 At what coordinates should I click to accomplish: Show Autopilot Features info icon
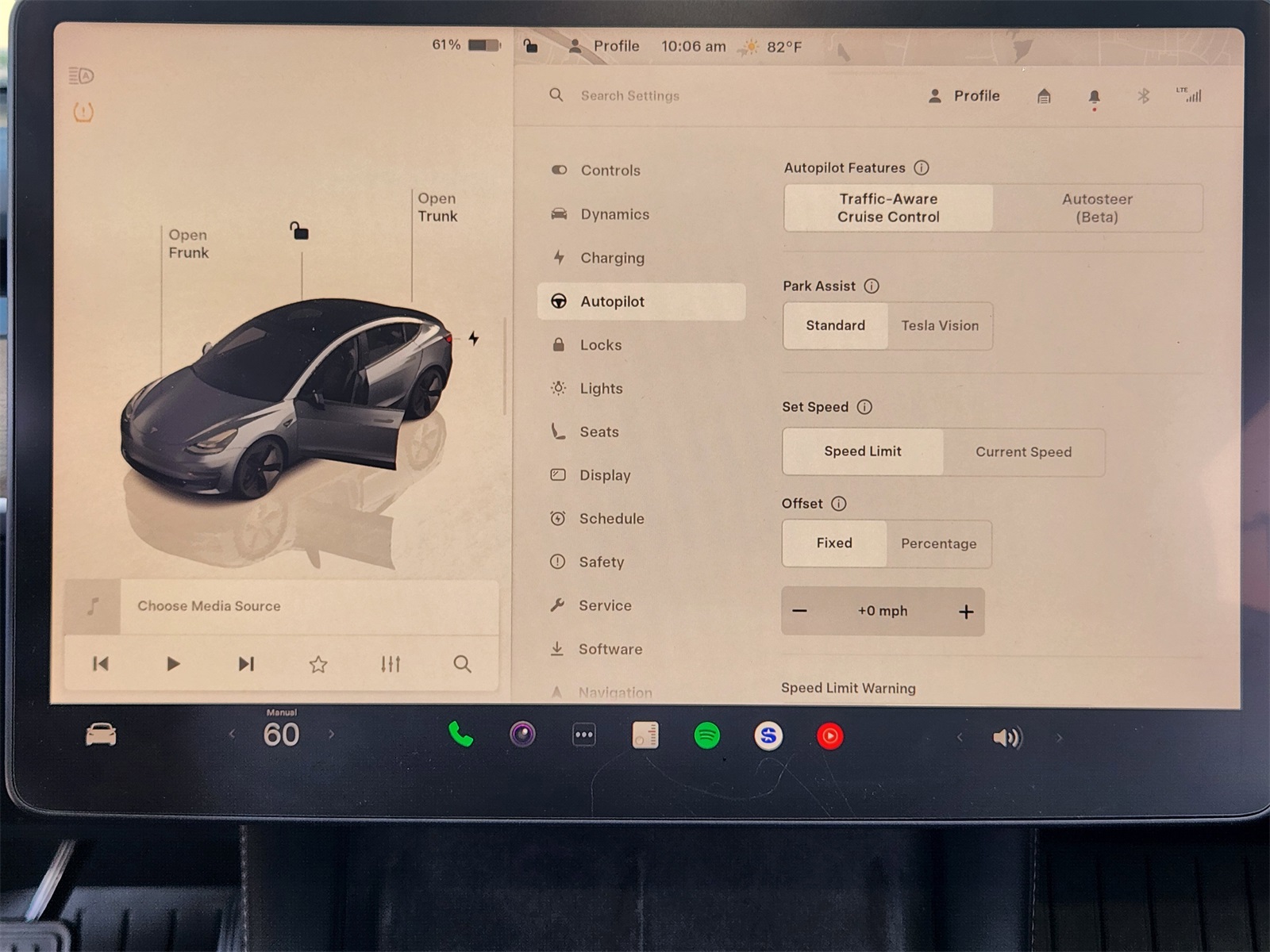point(922,167)
